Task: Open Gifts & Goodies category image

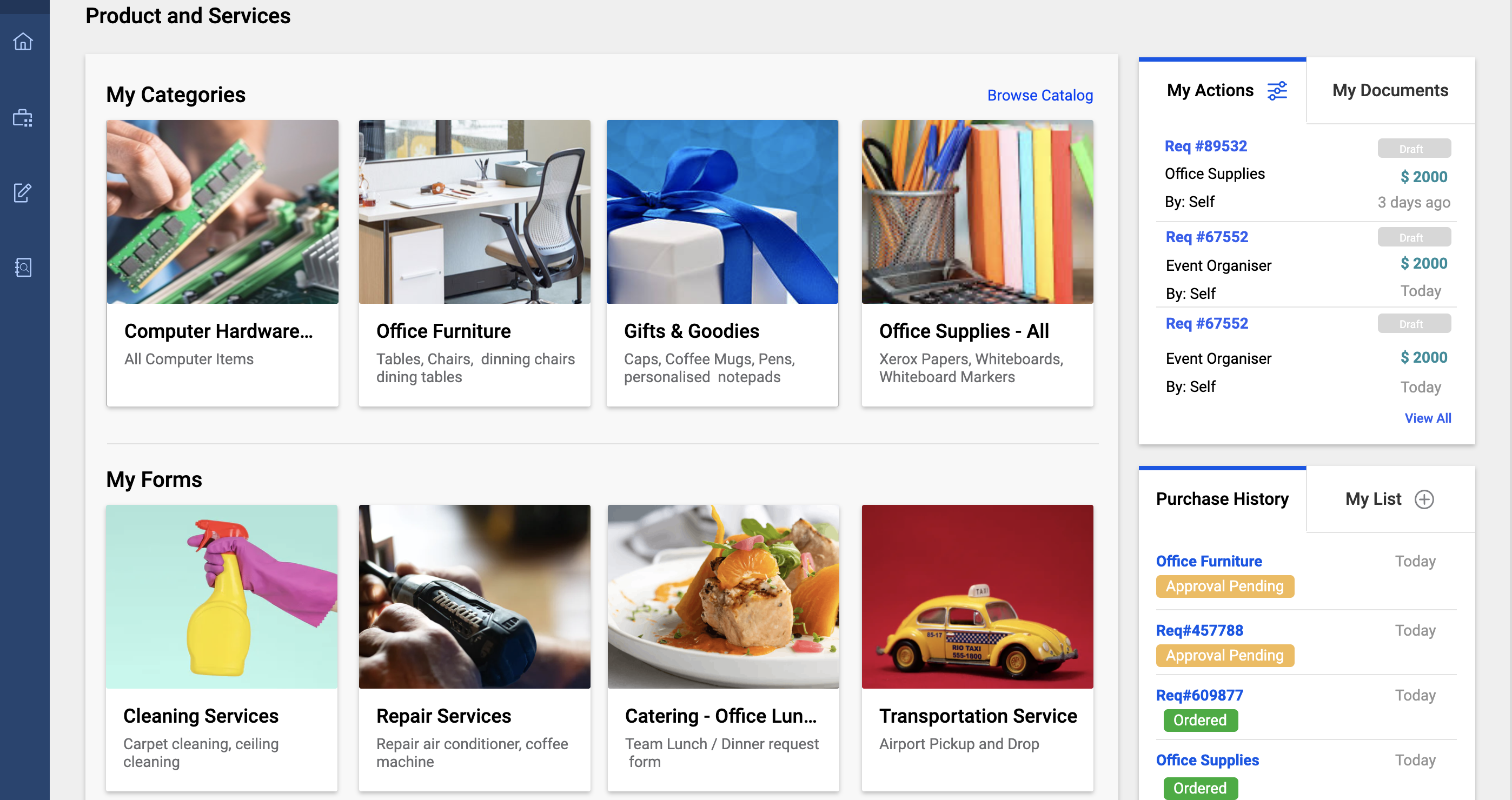Action: [x=722, y=212]
